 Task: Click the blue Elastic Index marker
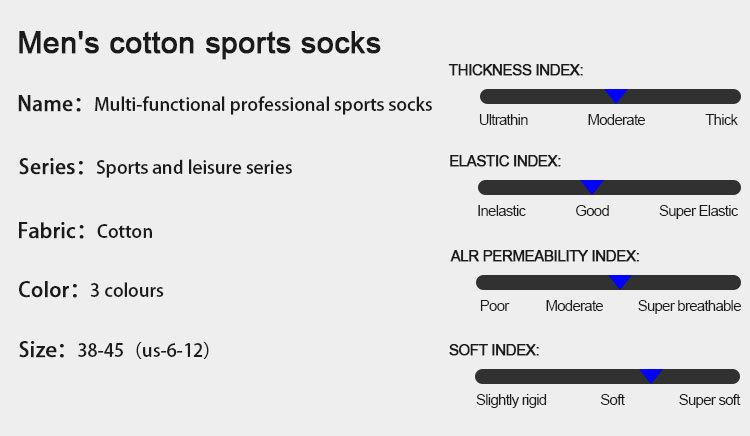(592, 187)
